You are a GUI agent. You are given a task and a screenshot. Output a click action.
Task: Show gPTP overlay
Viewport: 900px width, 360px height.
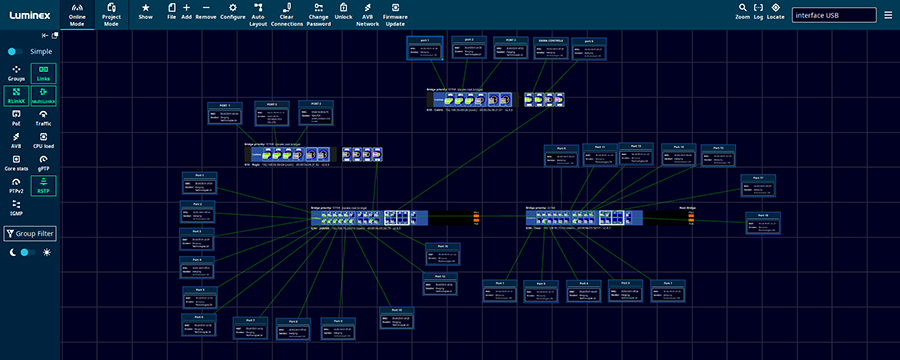pos(44,163)
